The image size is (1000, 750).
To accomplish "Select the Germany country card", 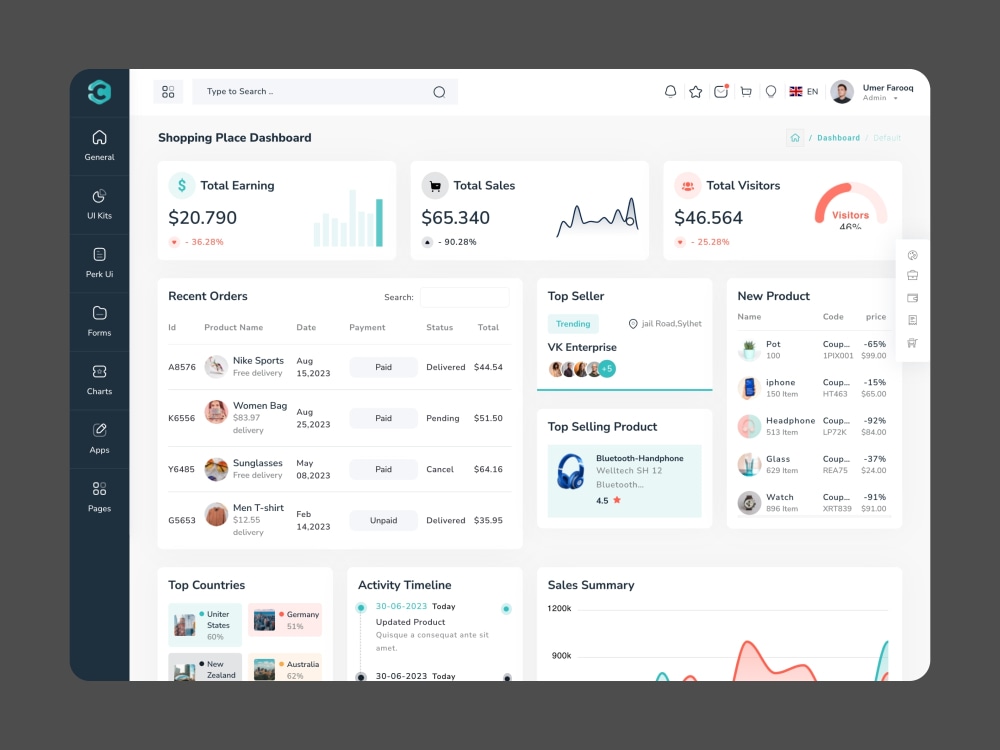I will click(285, 620).
